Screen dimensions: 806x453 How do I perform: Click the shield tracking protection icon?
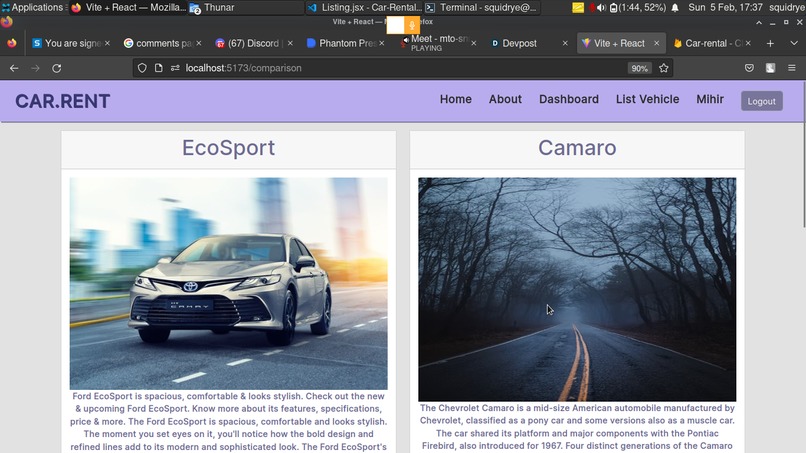(142, 68)
